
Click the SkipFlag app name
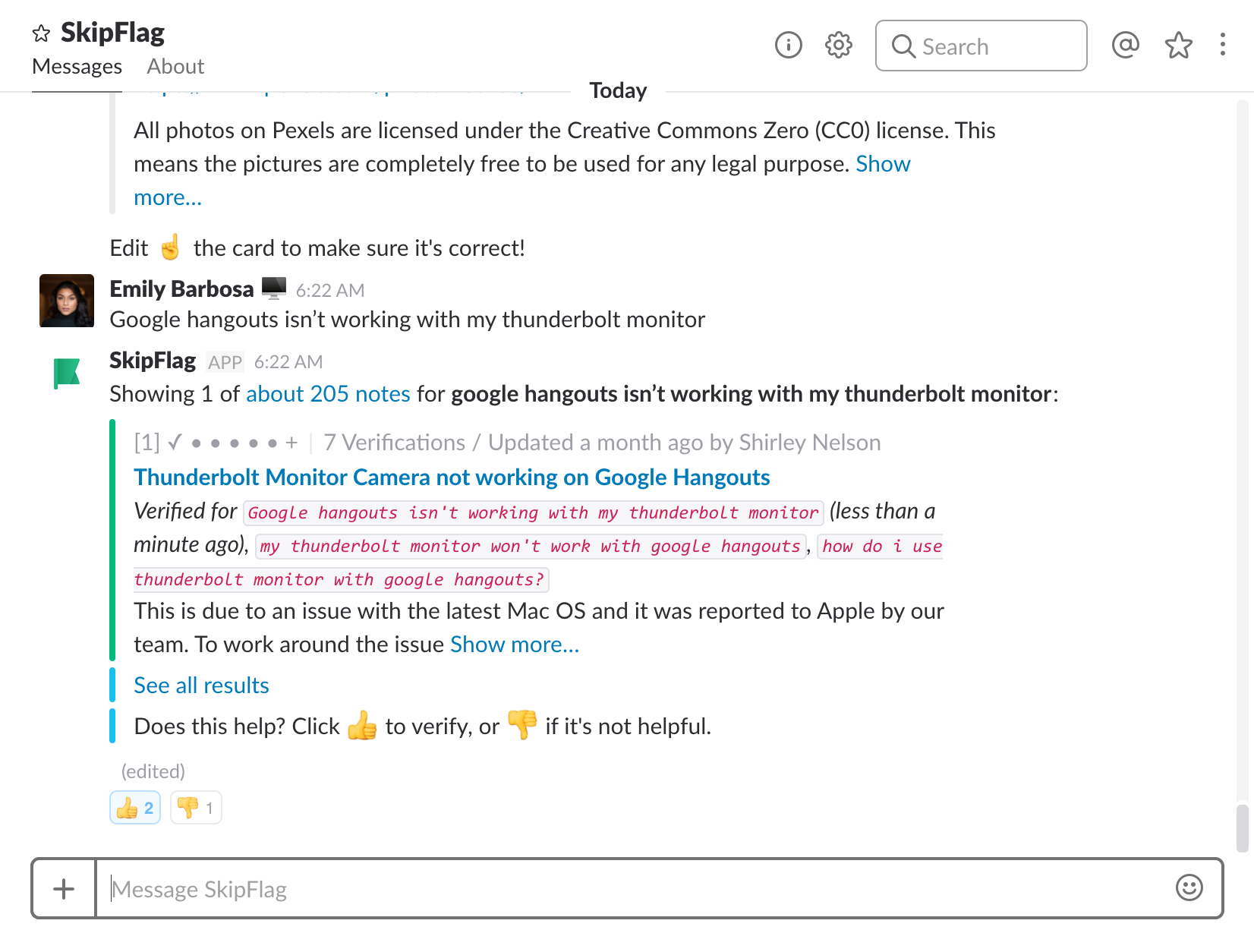coord(153,361)
